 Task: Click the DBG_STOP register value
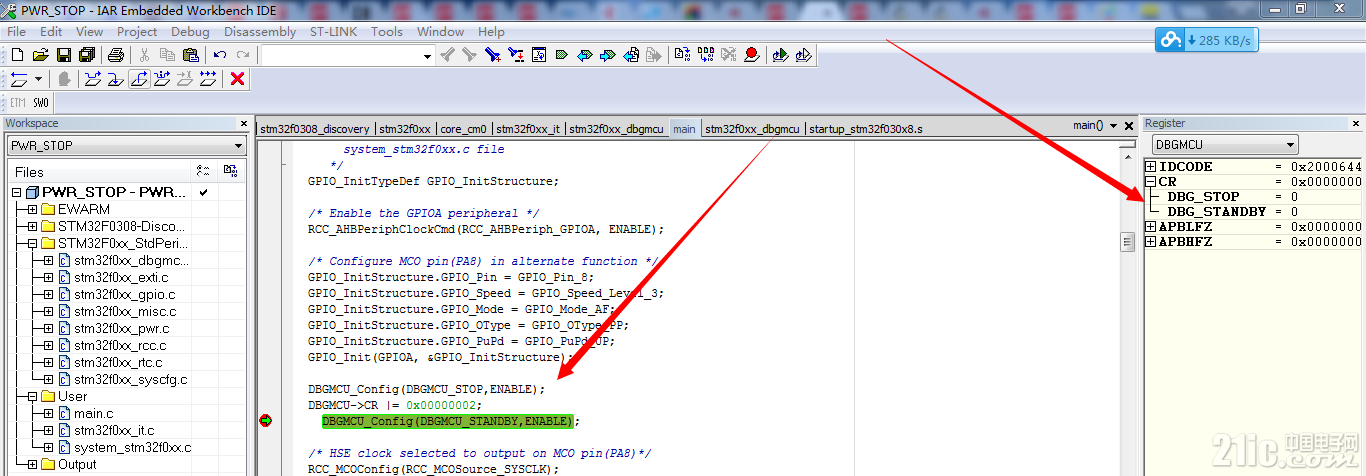pos(1294,197)
